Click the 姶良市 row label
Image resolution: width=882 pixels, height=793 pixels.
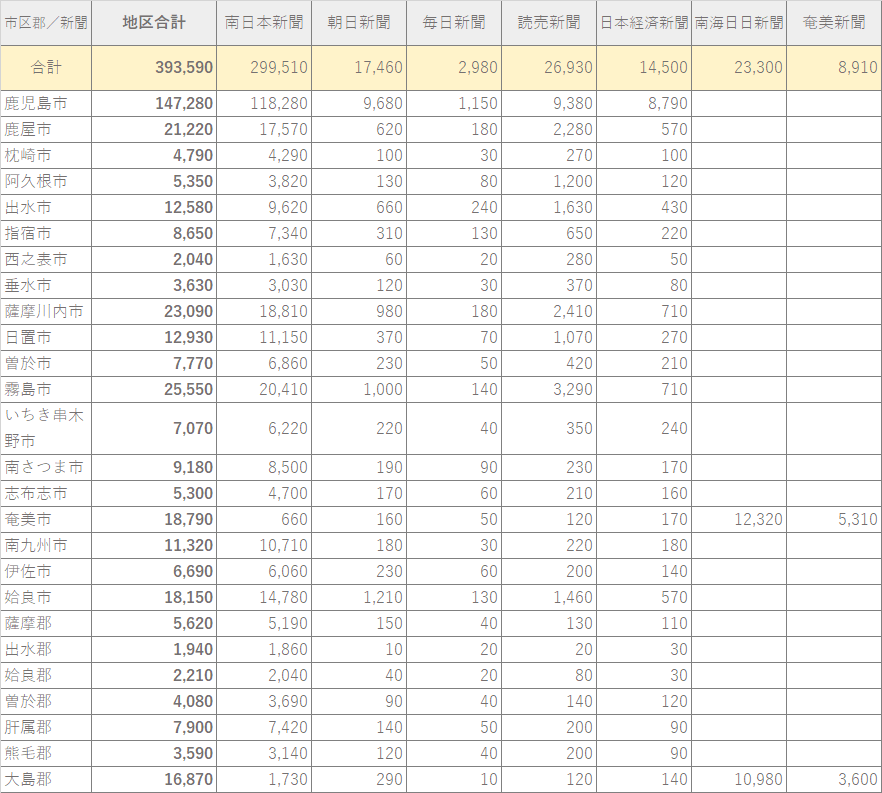28,597
